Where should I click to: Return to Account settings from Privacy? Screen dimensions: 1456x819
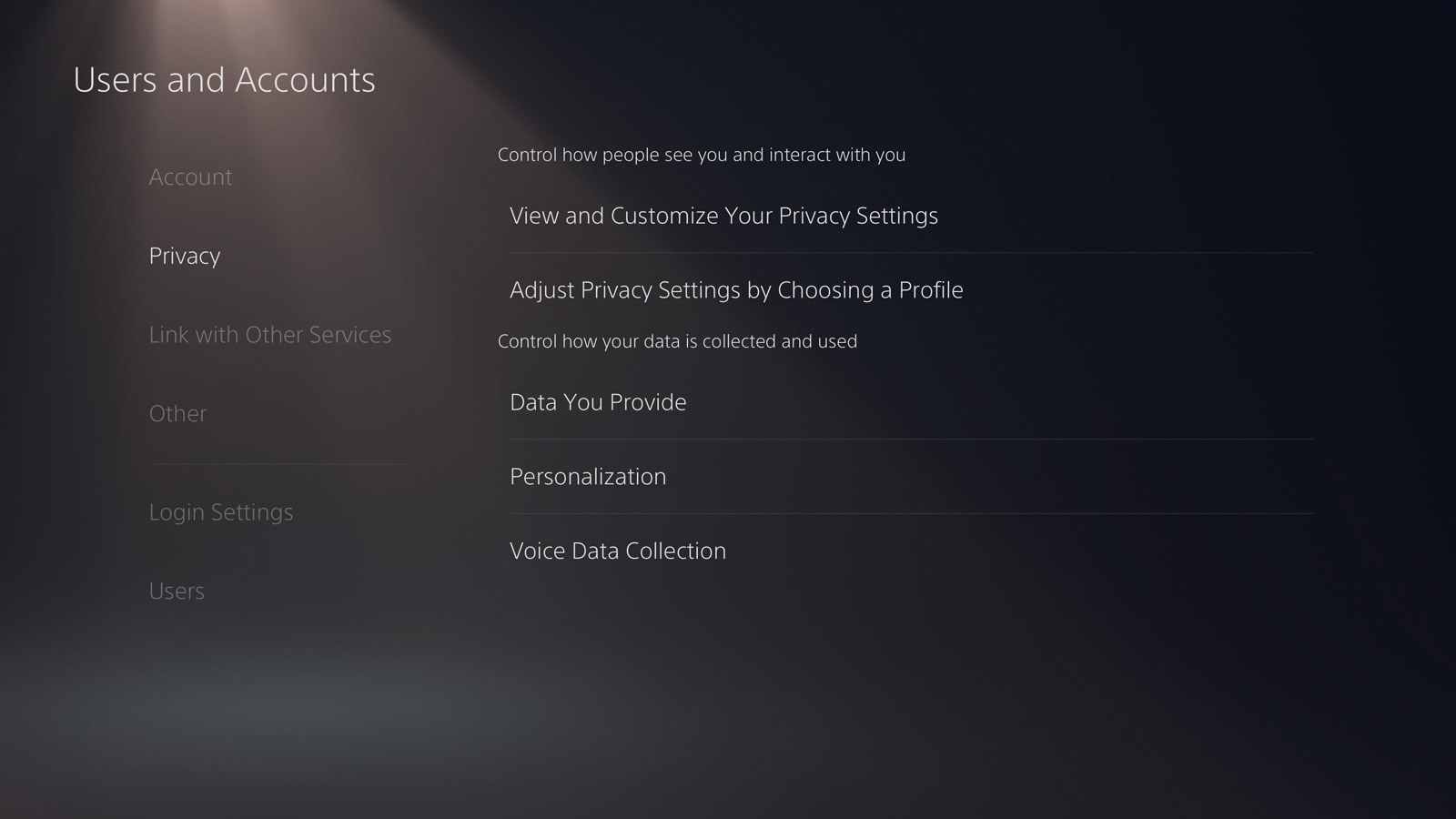click(190, 177)
